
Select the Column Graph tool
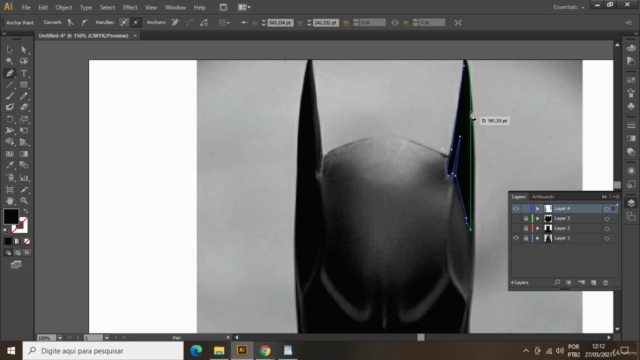[24, 178]
